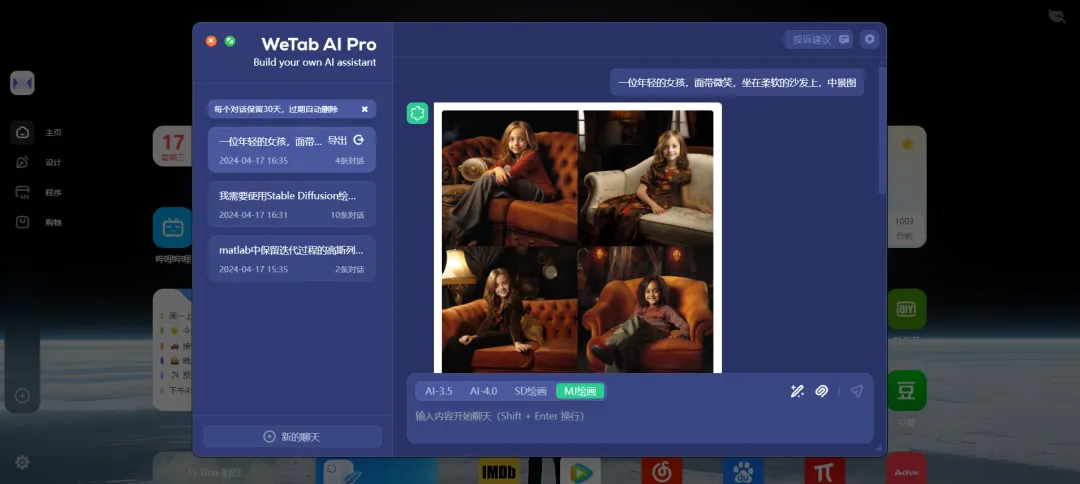
Task: Select the 一位年轻的女孩 conversation entry
Action: pyautogui.click(x=292, y=149)
